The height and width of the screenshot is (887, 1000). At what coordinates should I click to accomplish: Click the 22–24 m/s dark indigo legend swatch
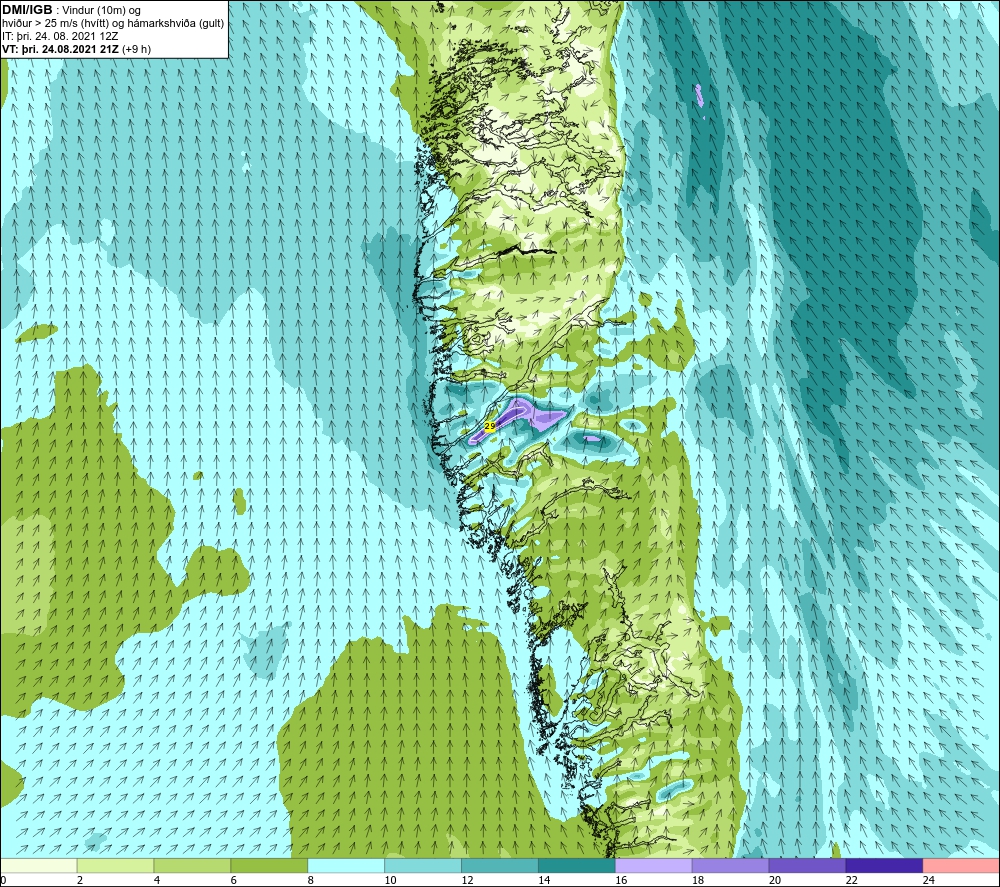point(884,865)
